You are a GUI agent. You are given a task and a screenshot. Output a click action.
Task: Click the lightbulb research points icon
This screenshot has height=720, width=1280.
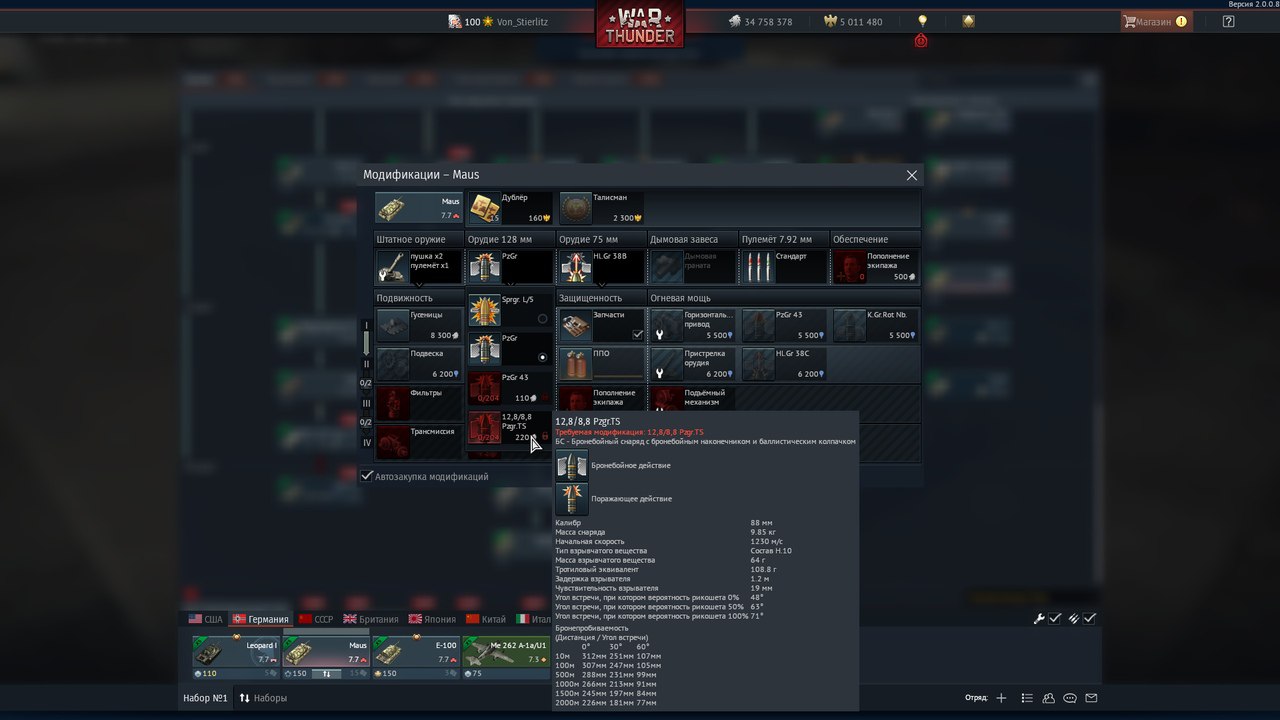coord(922,20)
